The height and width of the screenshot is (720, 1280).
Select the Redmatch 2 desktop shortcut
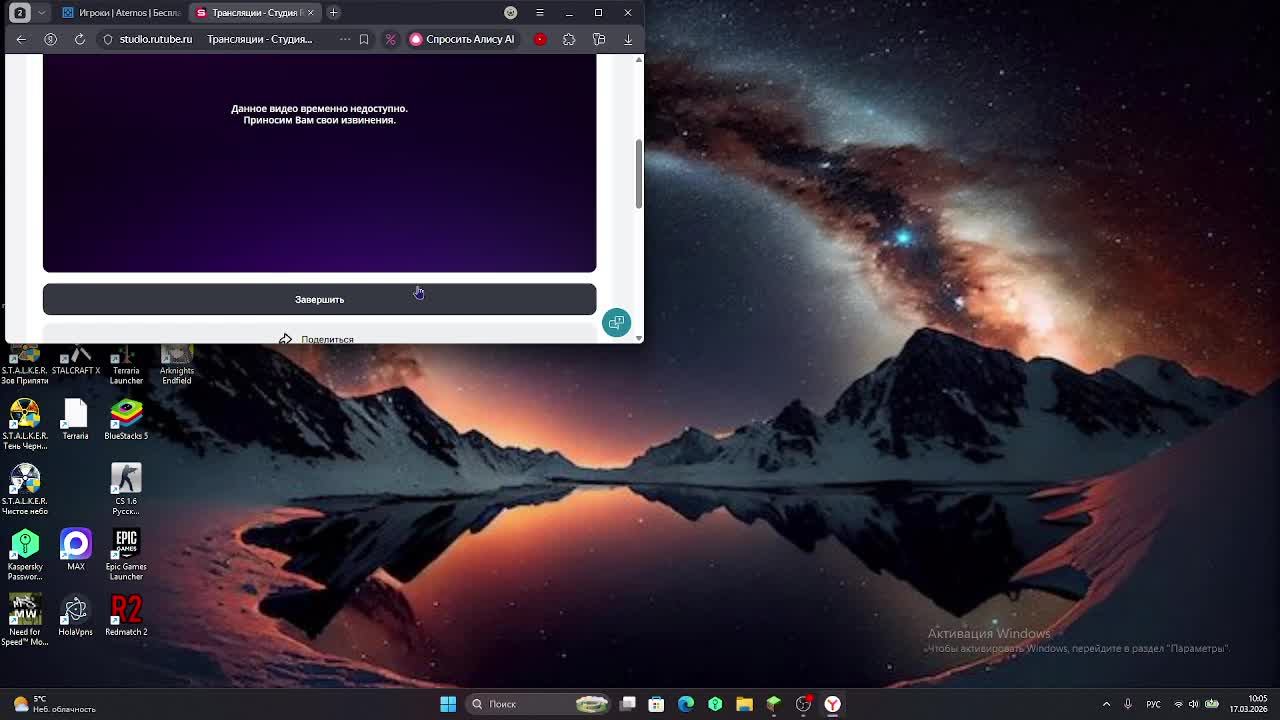(x=126, y=615)
